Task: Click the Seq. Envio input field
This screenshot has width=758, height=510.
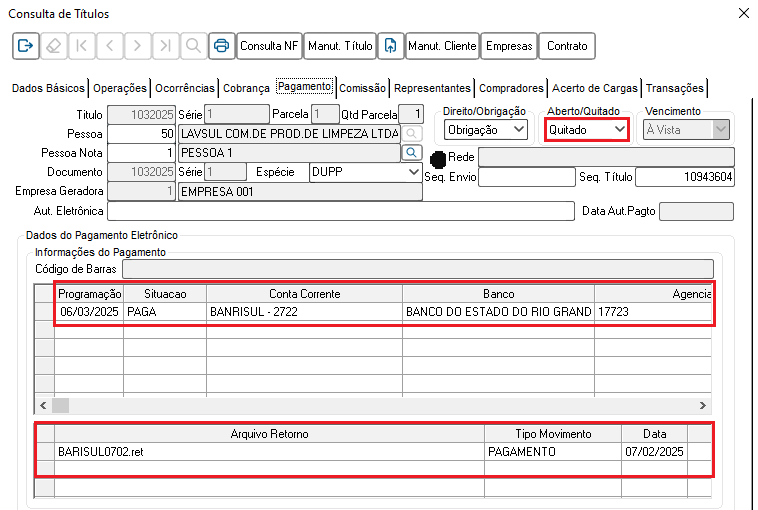Action: pyautogui.click(x=526, y=177)
